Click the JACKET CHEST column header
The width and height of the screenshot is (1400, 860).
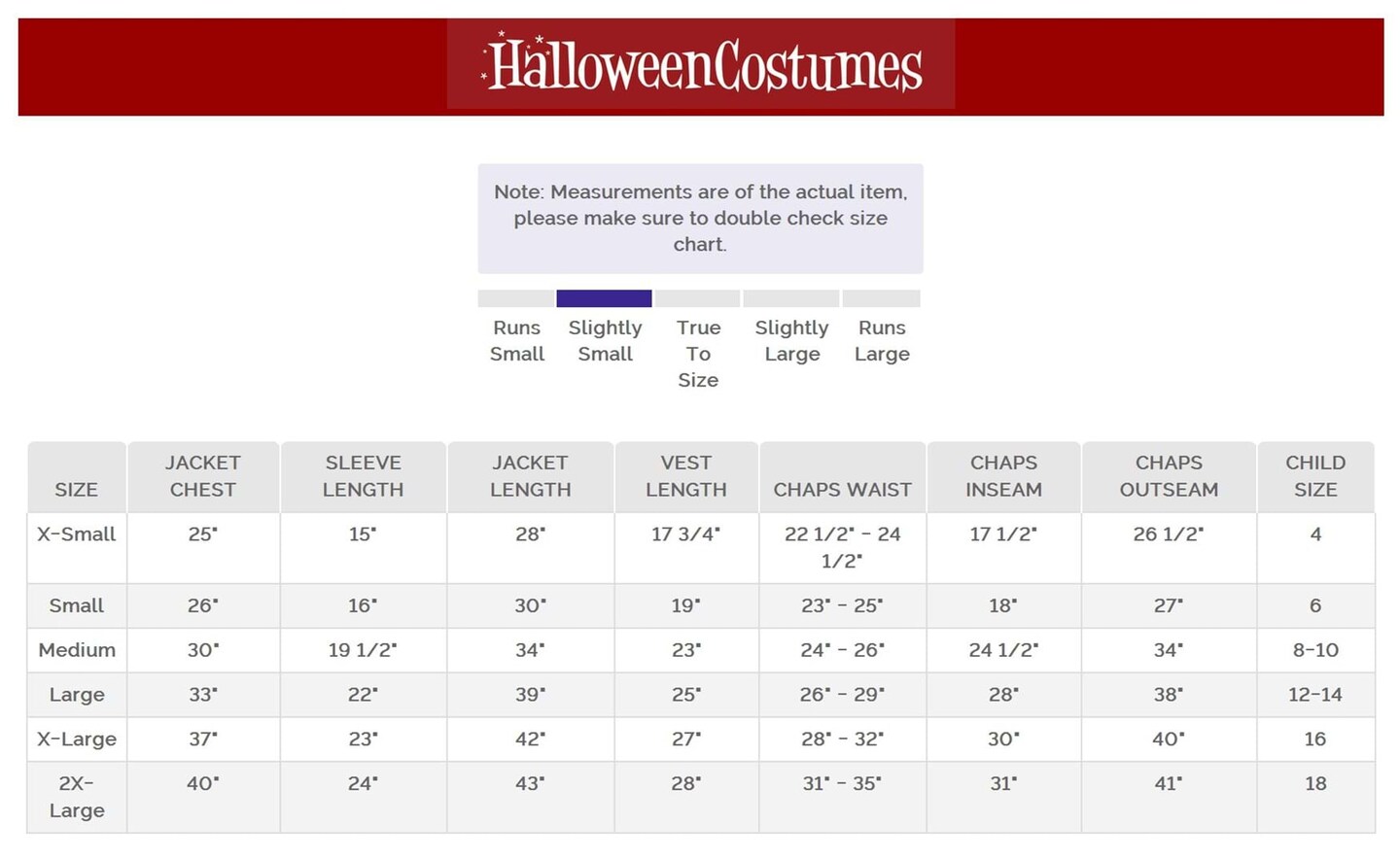pos(202,476)
